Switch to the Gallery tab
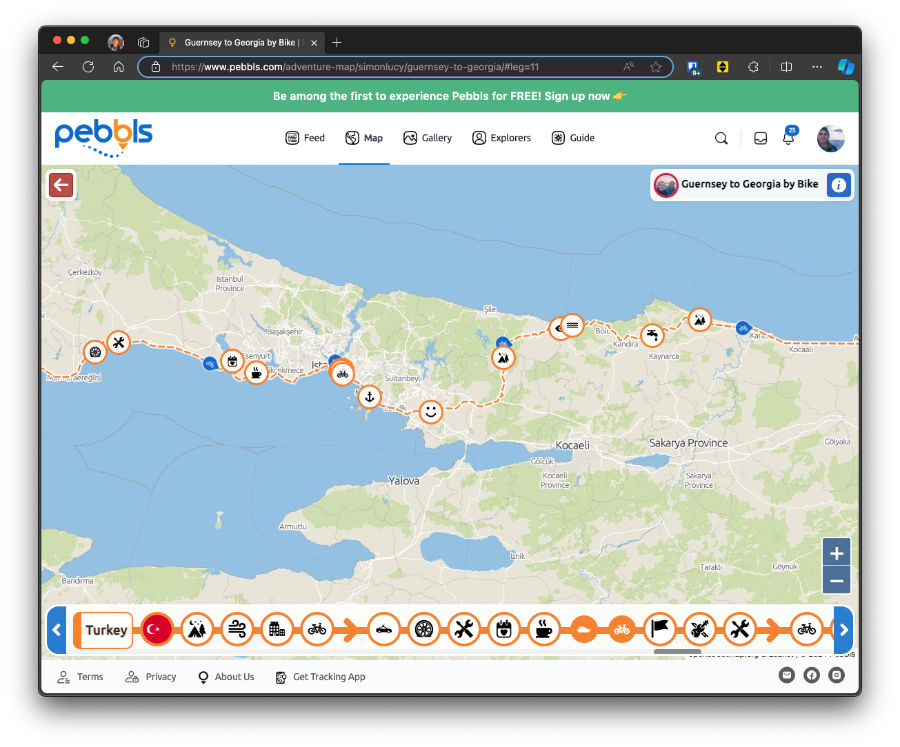Screen dimensions: 900x747 click(x=427, y=138)
